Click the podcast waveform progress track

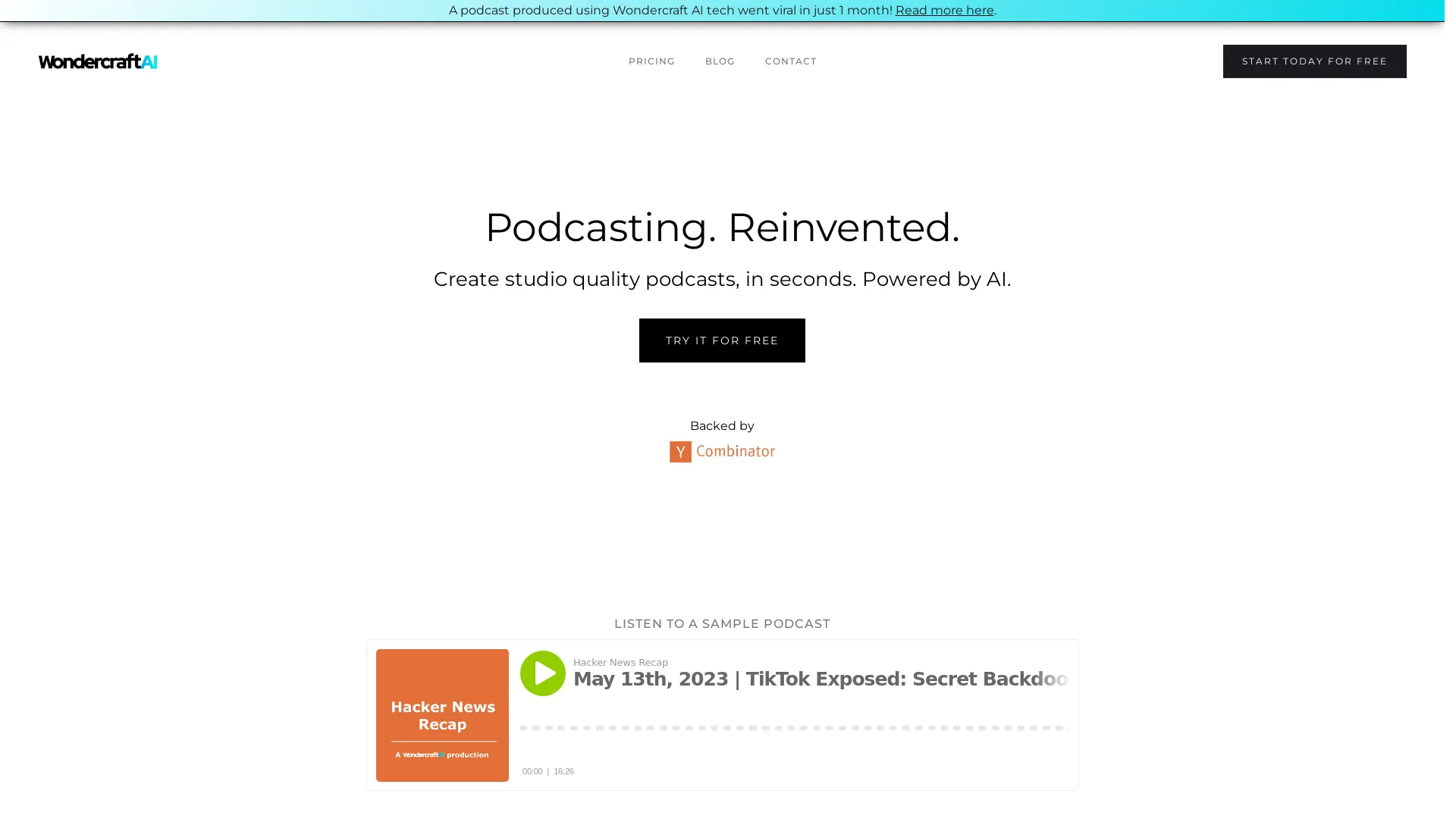pos(795,727)
